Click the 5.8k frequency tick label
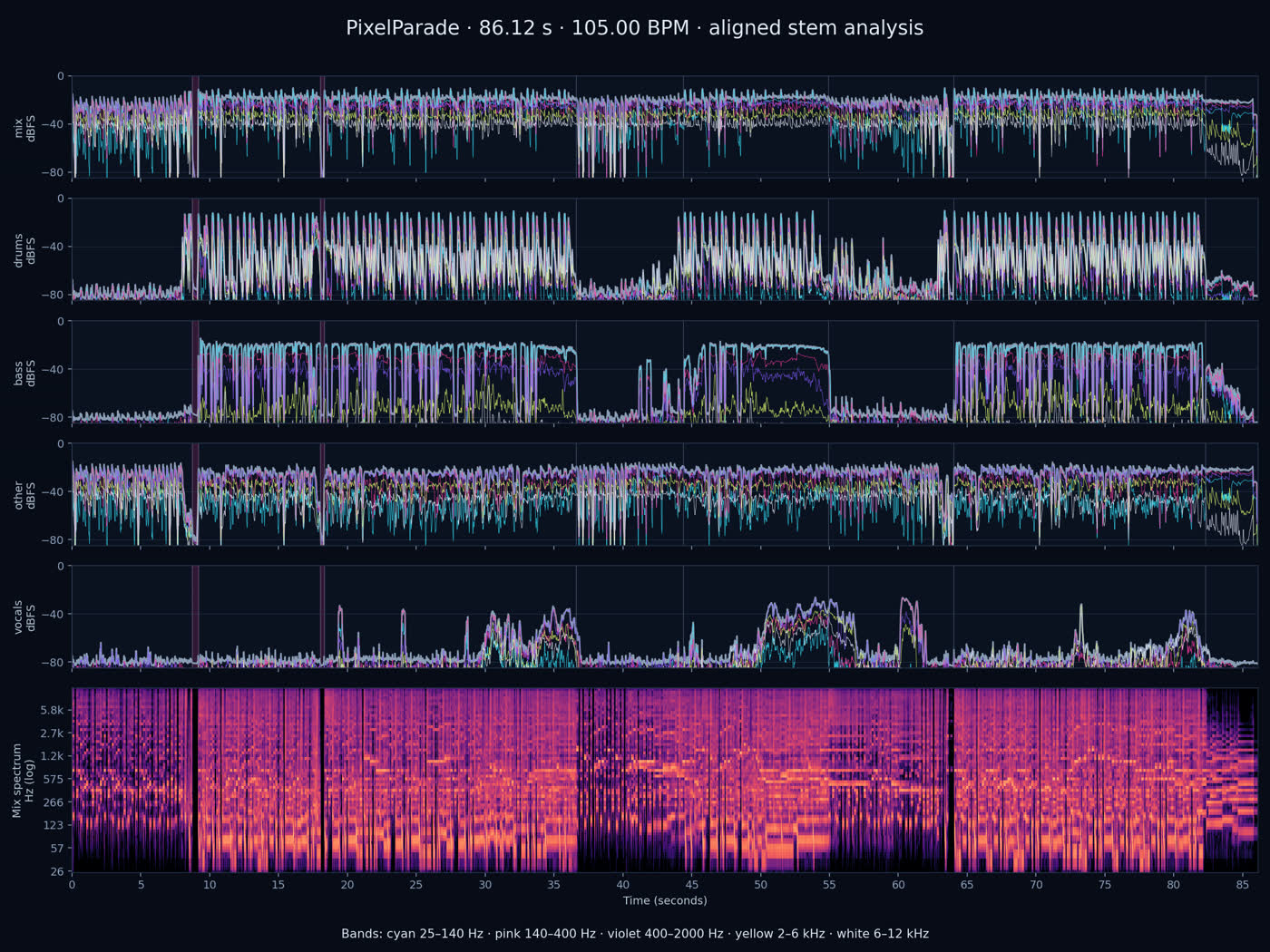This screenshot has height=952, width=1270. (x=52, y=710)
